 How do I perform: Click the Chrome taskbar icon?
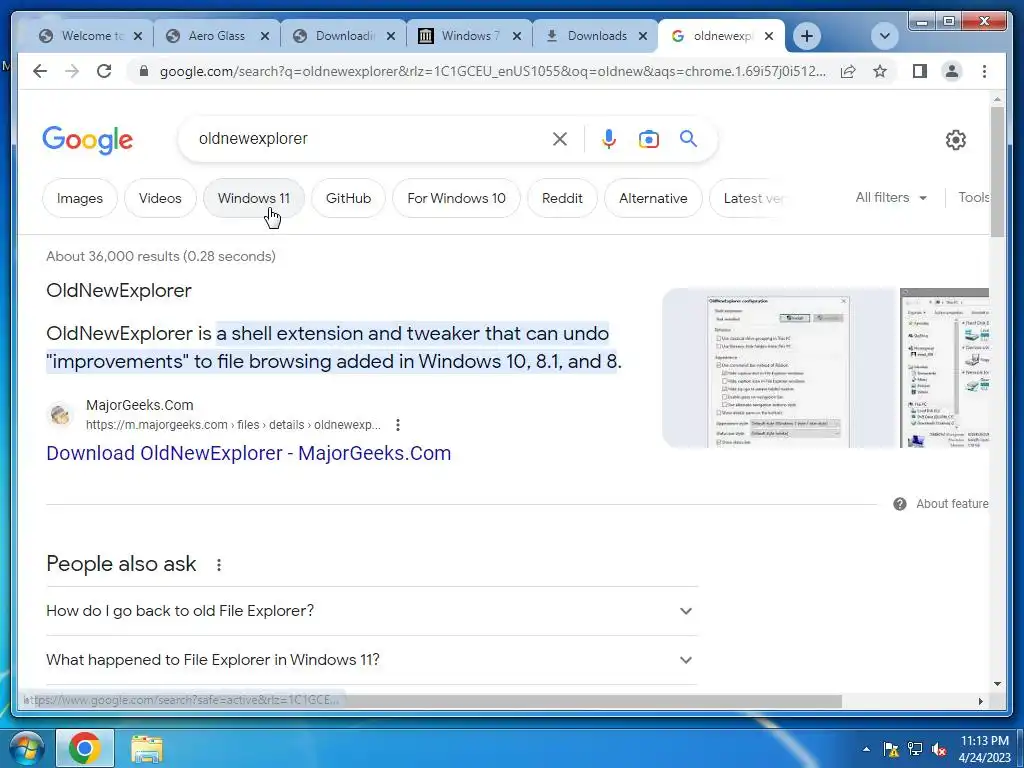85,748
